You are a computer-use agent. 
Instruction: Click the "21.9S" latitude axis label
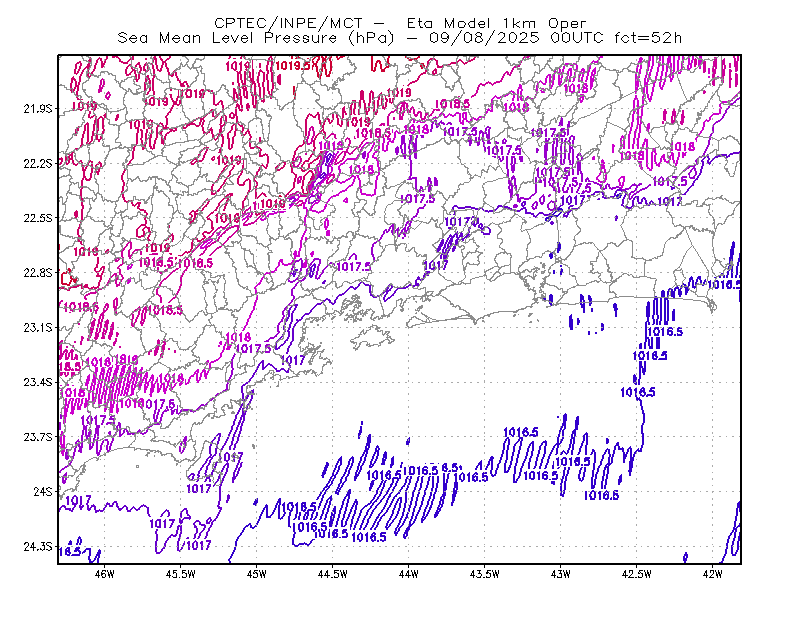tap(38, 109)
